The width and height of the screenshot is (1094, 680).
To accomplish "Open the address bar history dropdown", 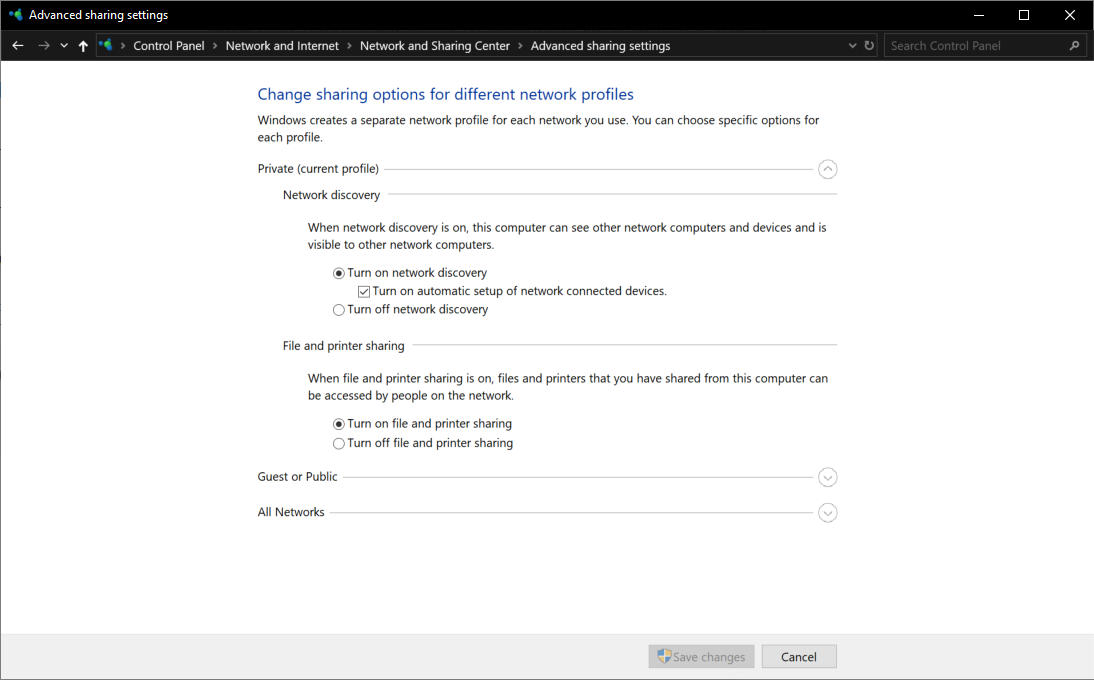I will coord(852,46).
